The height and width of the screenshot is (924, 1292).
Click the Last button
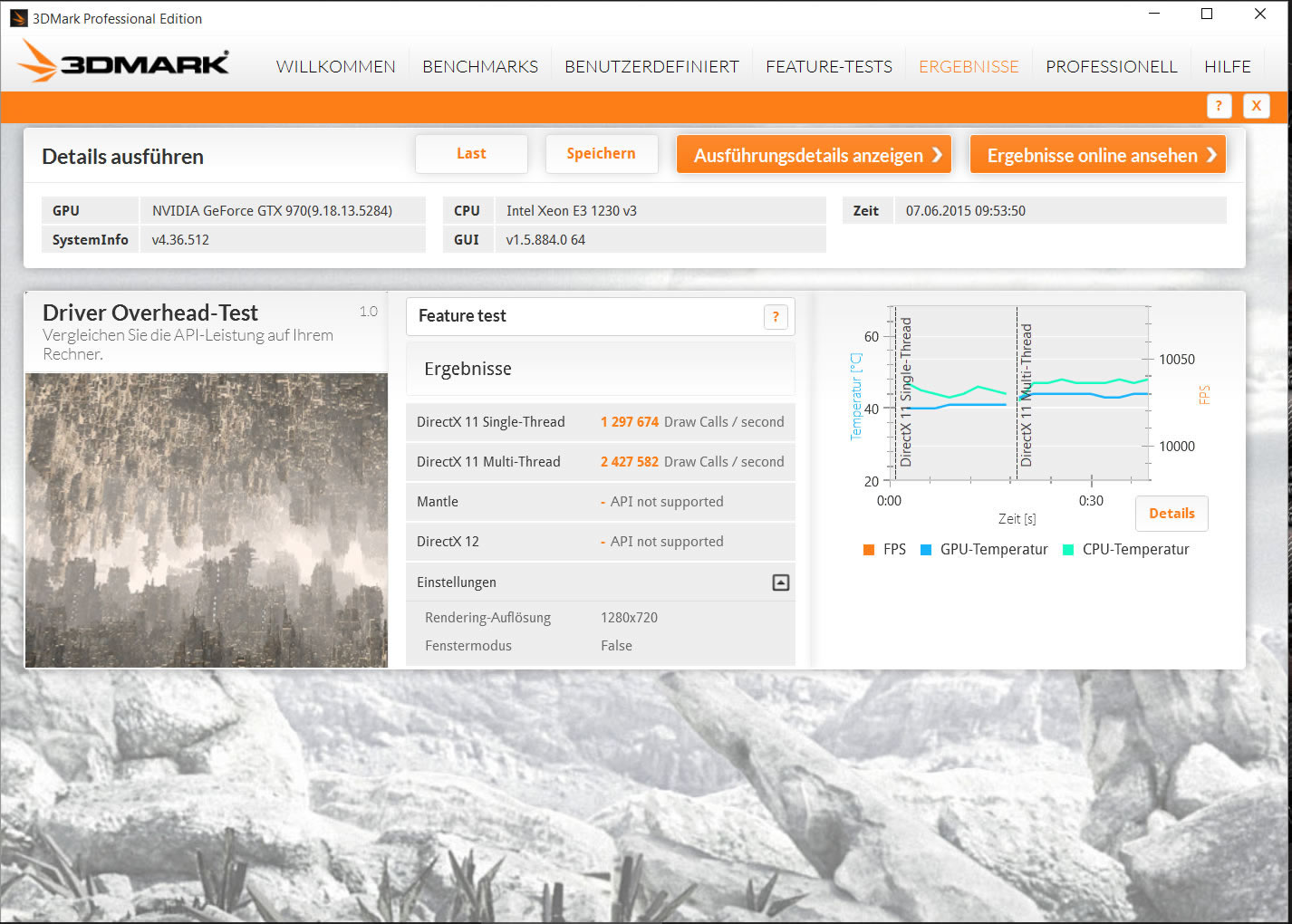click(x=471, y=154)
